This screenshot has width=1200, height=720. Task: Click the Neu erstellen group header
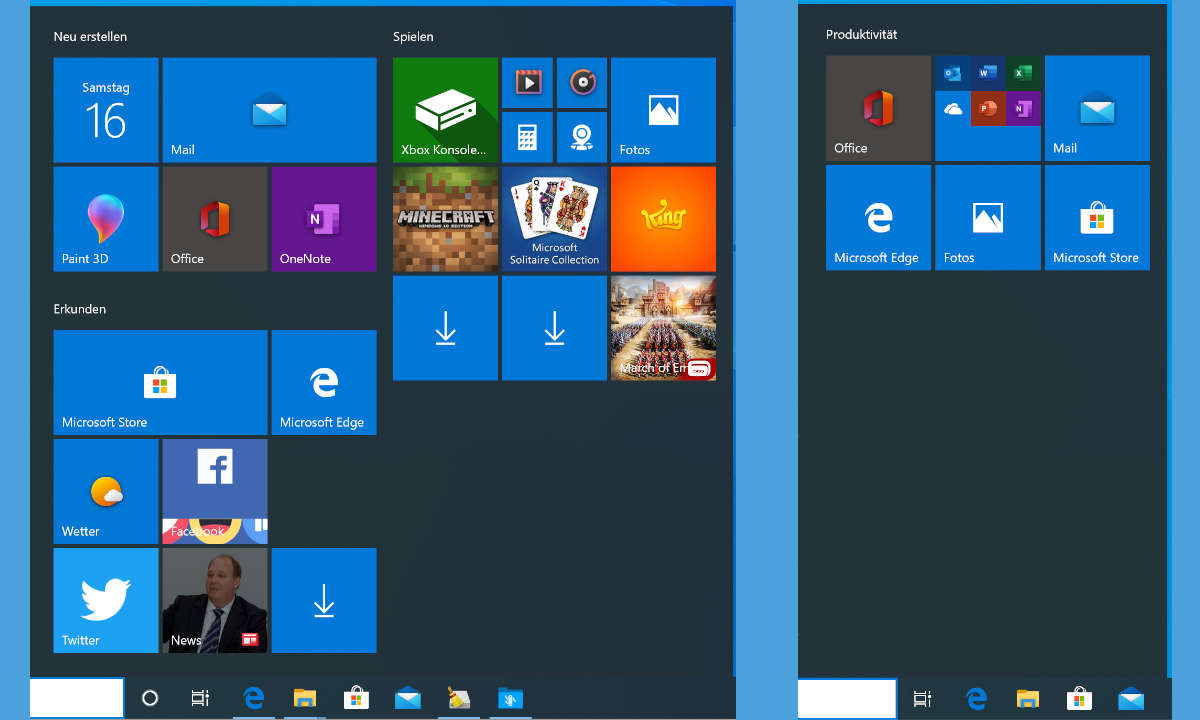coord(90,37)
